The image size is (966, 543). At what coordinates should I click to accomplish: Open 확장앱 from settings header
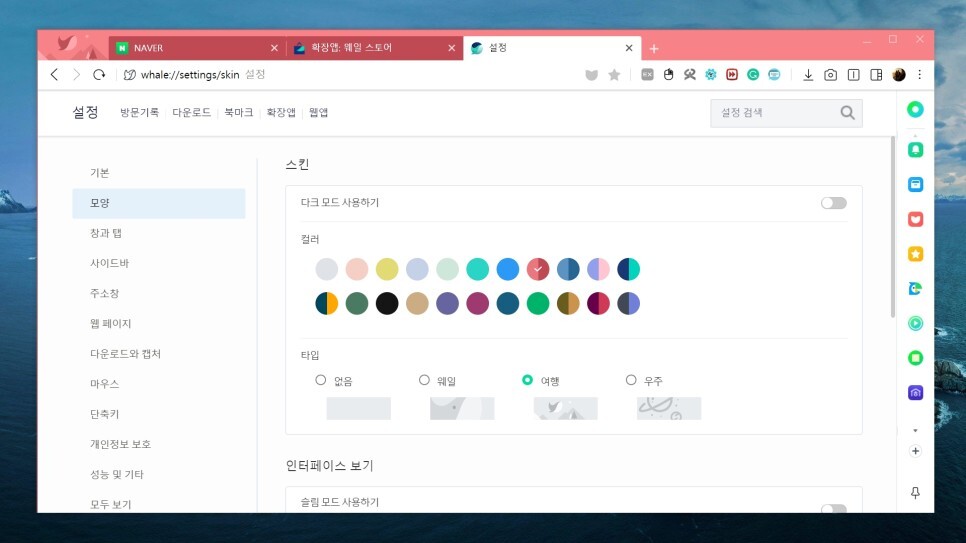coord(281,112)
